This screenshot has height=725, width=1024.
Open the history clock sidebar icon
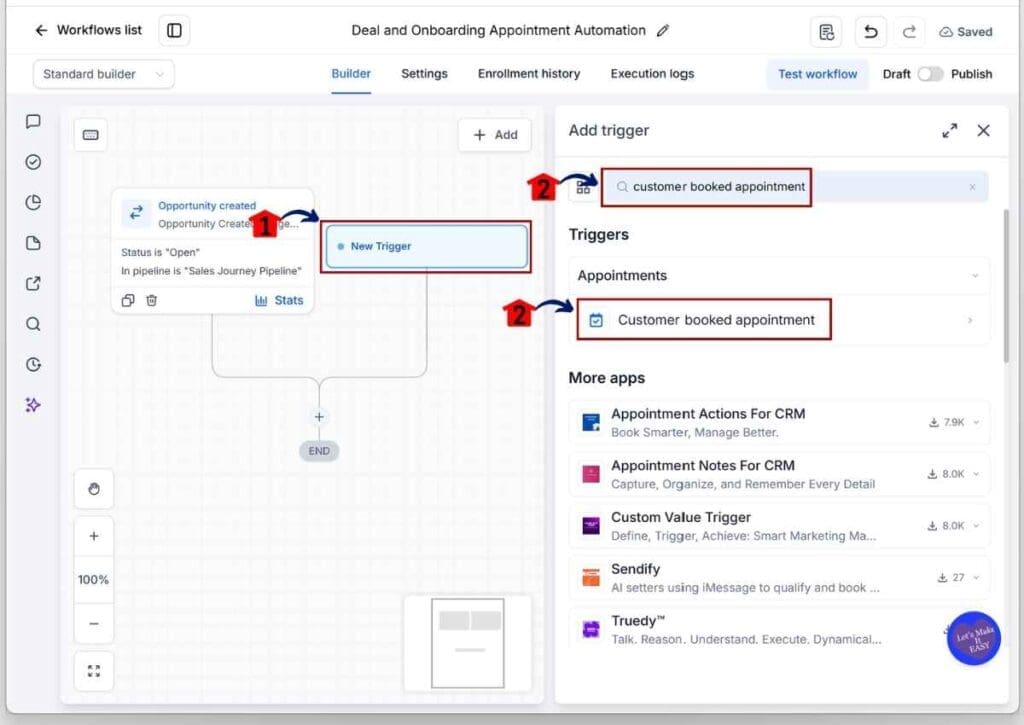(x=33, y=364)
